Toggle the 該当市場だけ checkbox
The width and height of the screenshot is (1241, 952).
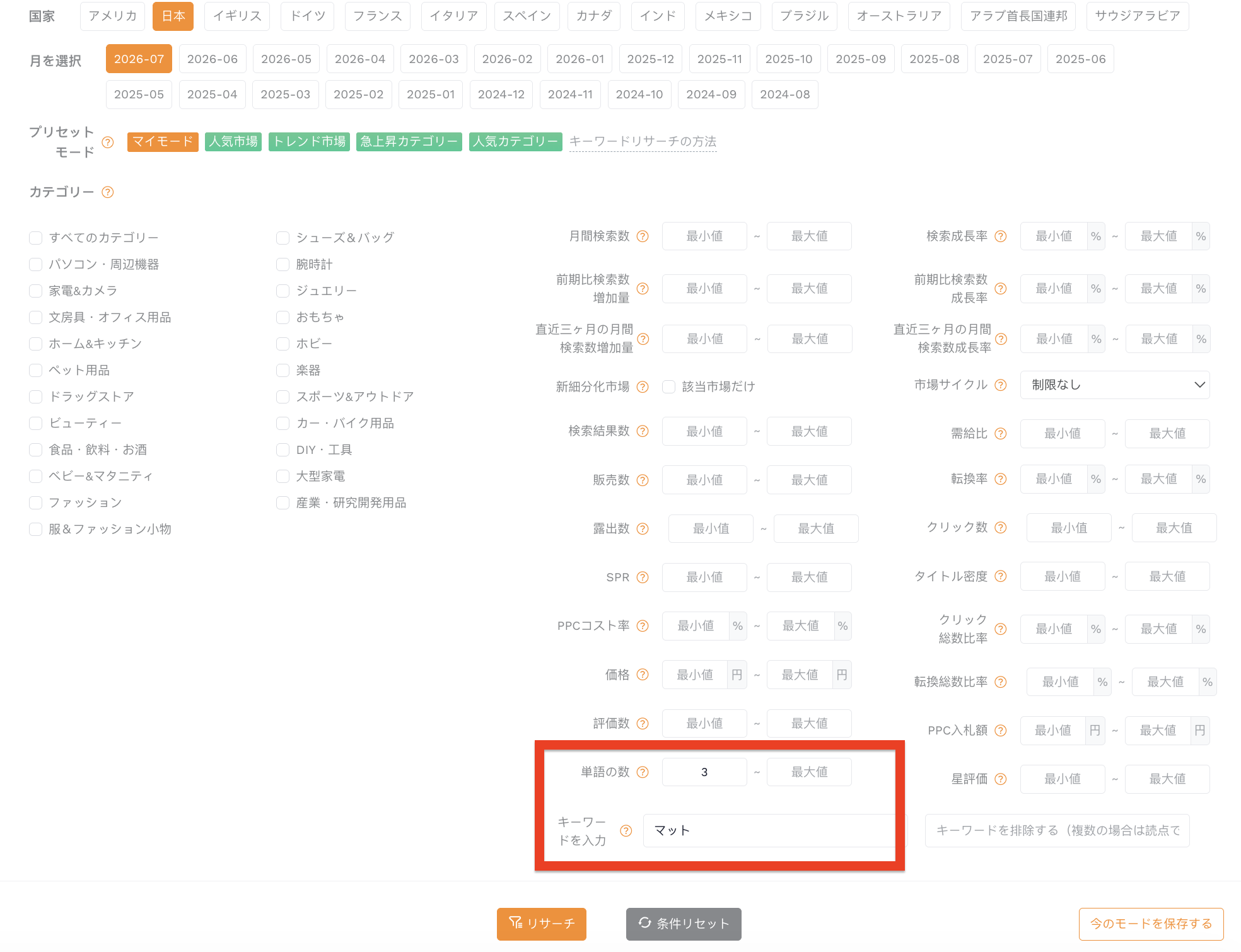pos(669,387)
